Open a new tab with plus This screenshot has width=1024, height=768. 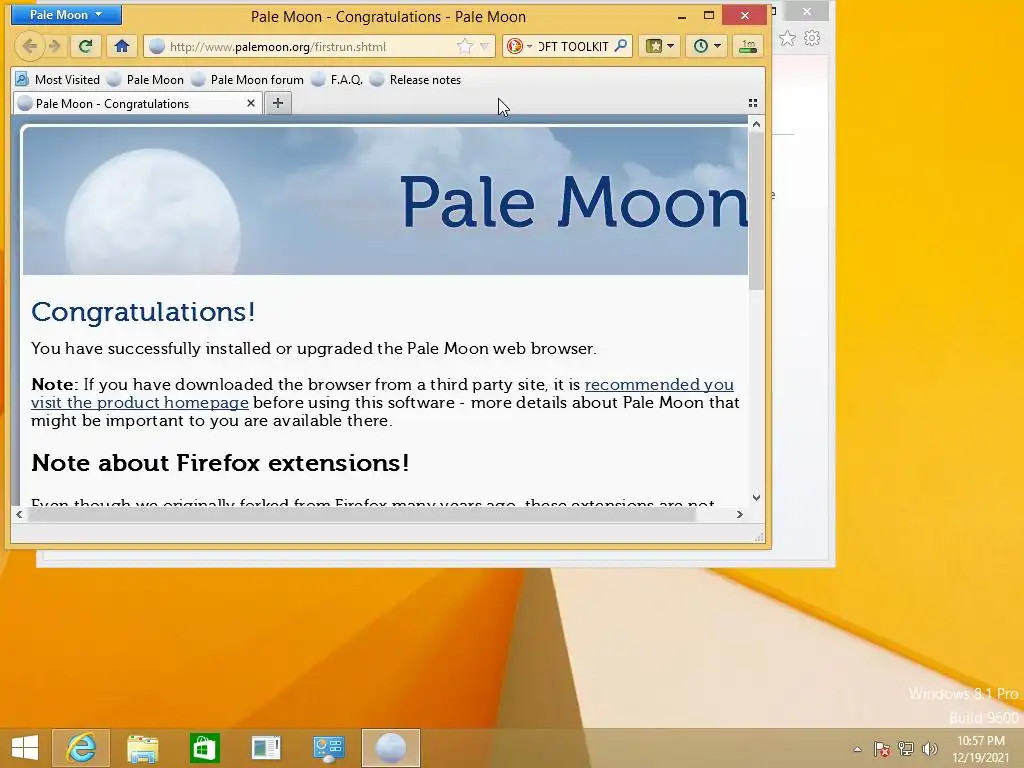[x=278, y=103]
